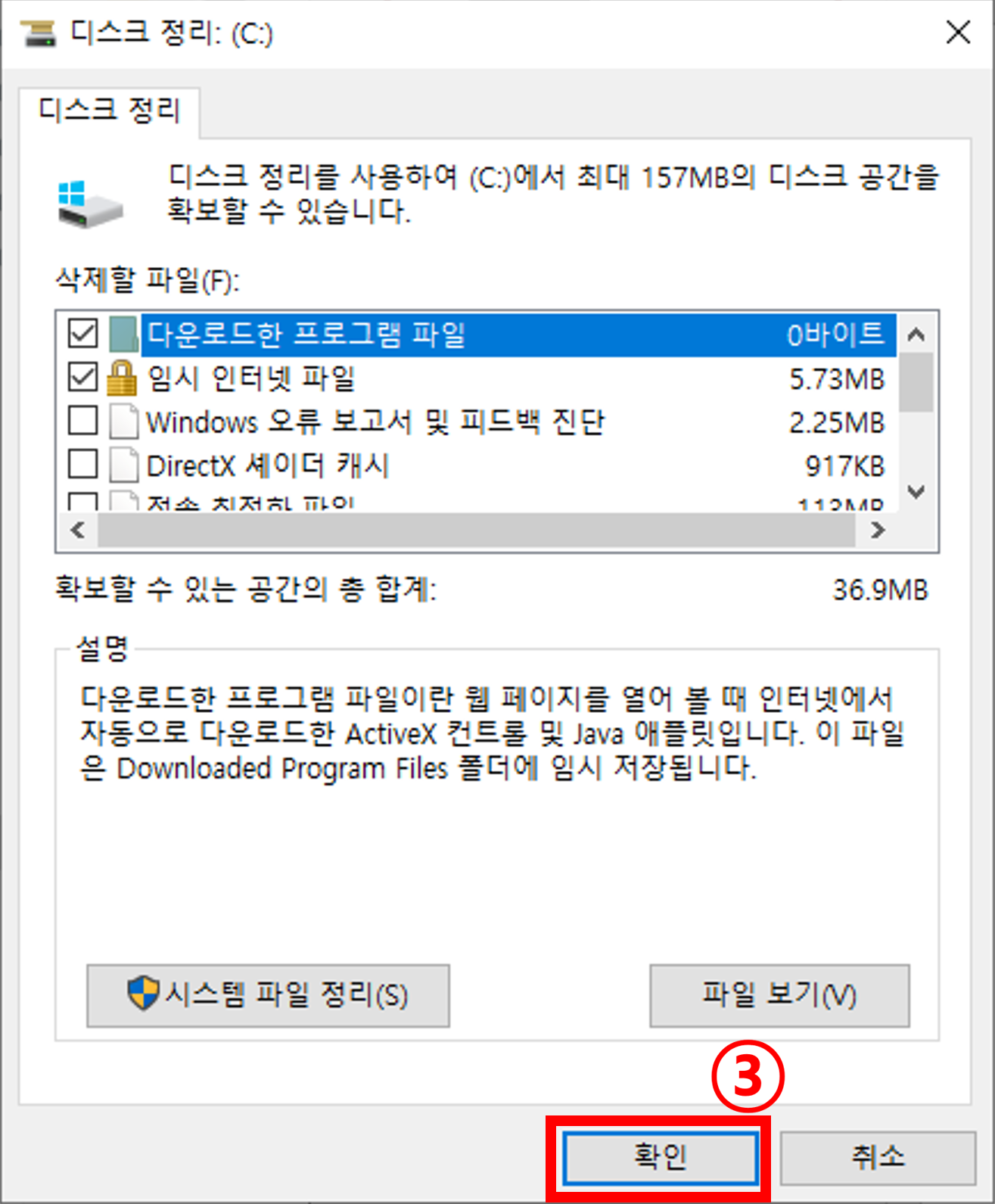
Task: Uncheck the 다운로드한 프로그램 파일 checkbox
Action: pyautogui.click(x=82, y=333)
